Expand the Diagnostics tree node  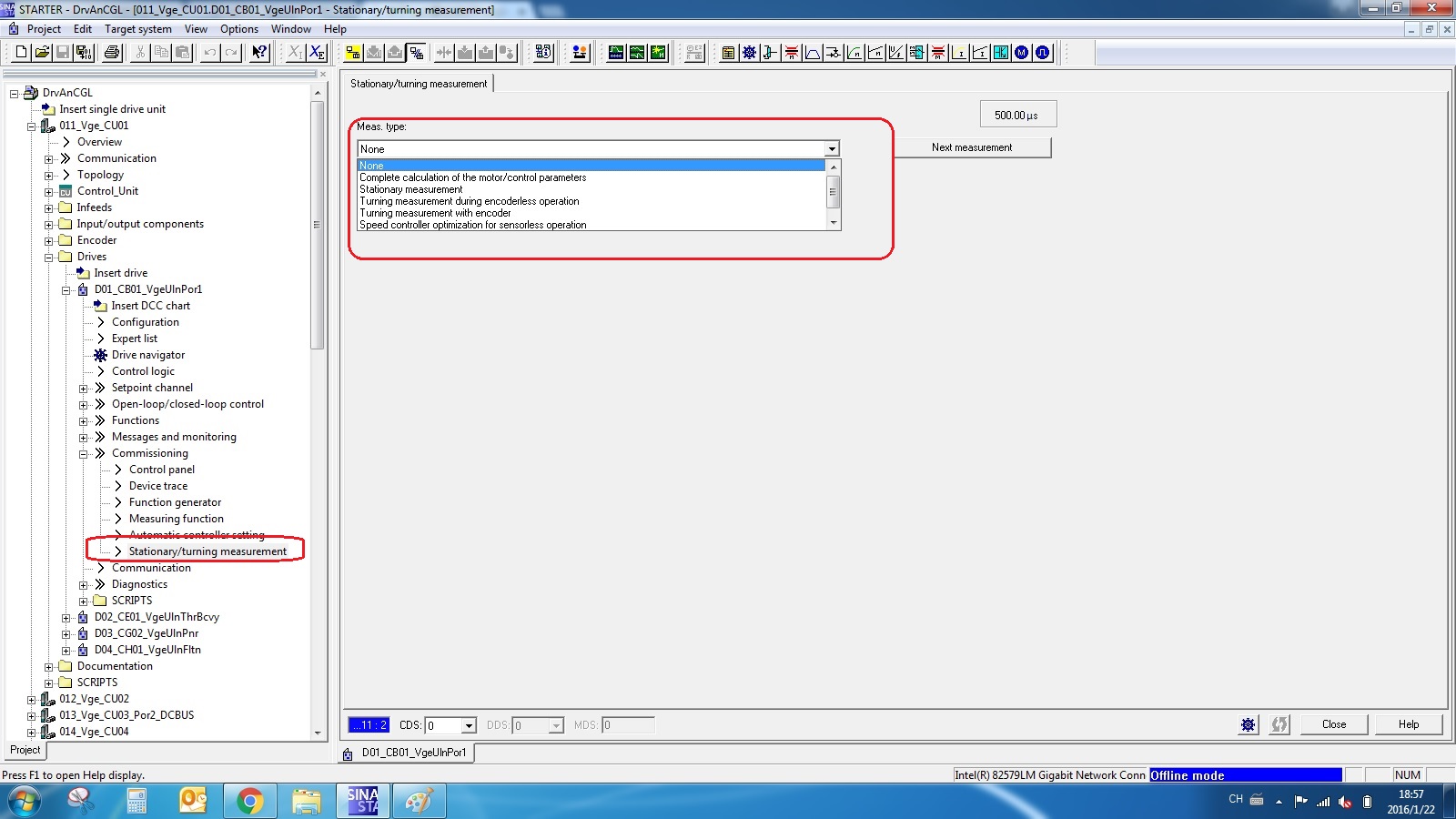(84, 584)
